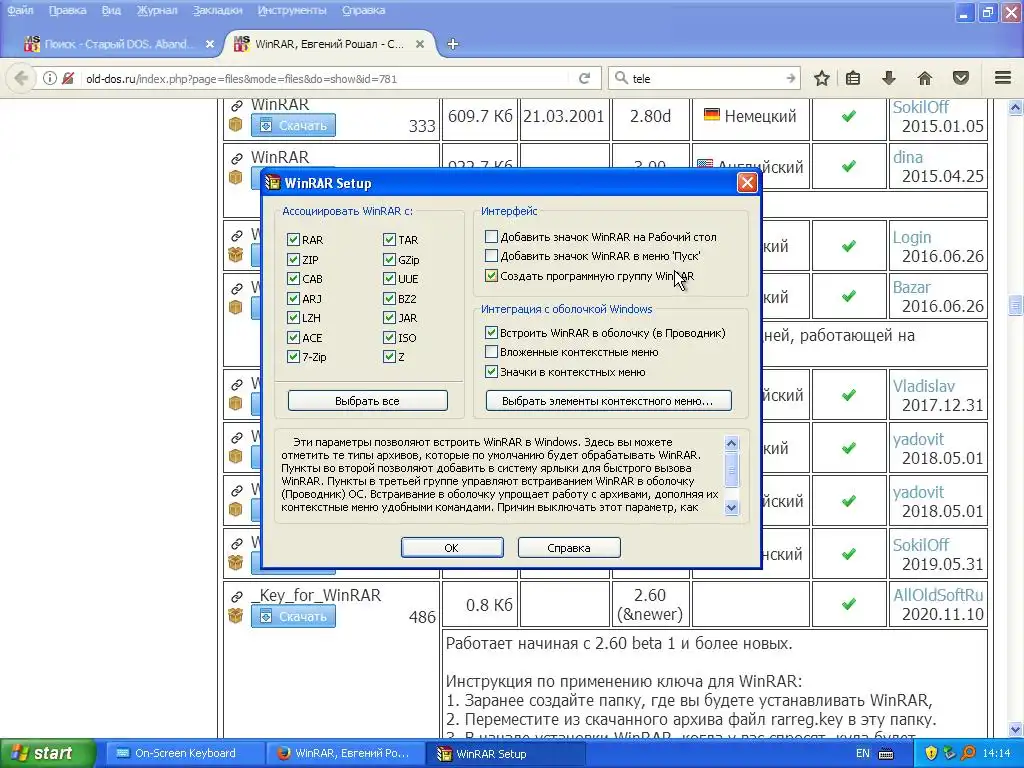Click the package box icon beside _Key_for_WinRAR
The image size is (1024, 768).
(x=236, y=615)
